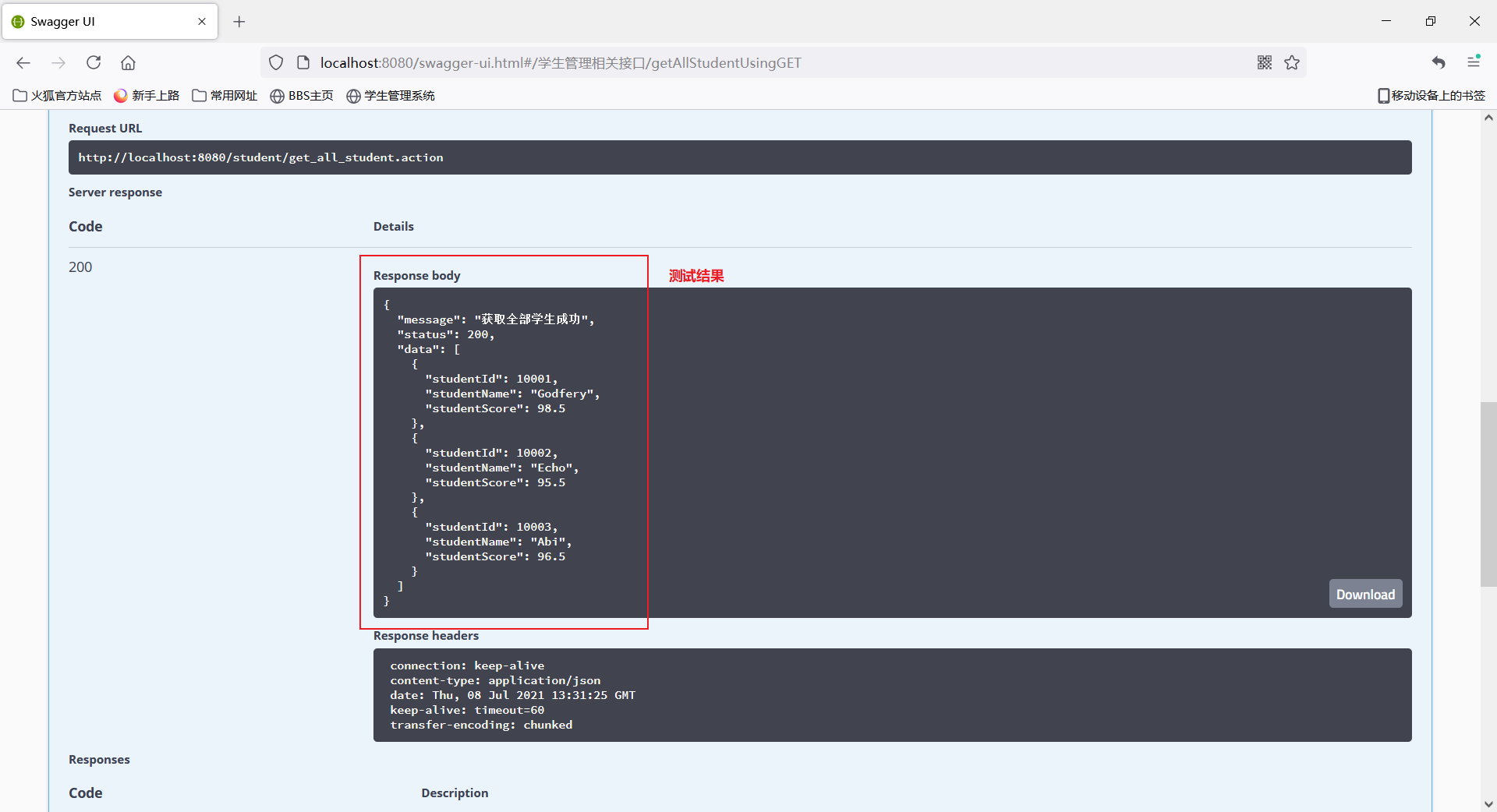Click the "studentName": "Godfery" line
This screenshot has height=812, width=1497.
pos(512,394)
